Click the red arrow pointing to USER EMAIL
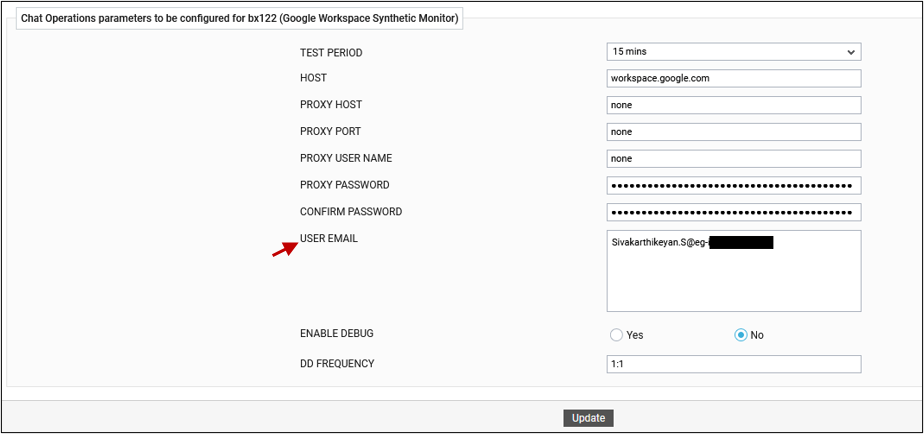Screen dimensions: 924x434 tap(284, 248)
